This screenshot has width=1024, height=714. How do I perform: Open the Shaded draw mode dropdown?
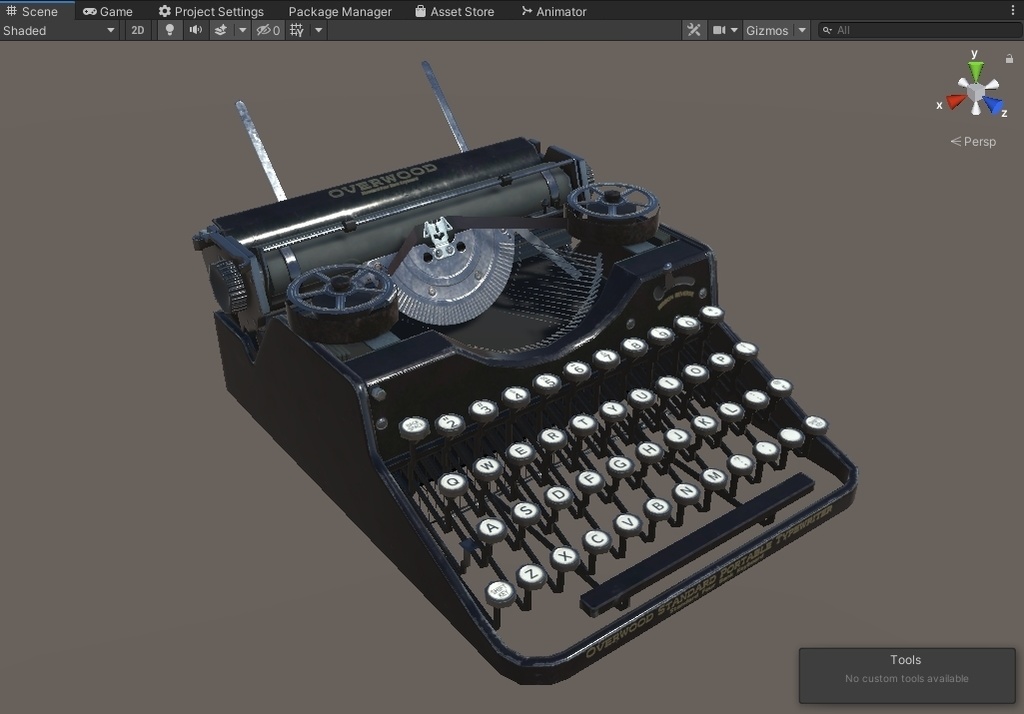pyautogui.click(x=59, y=30)
